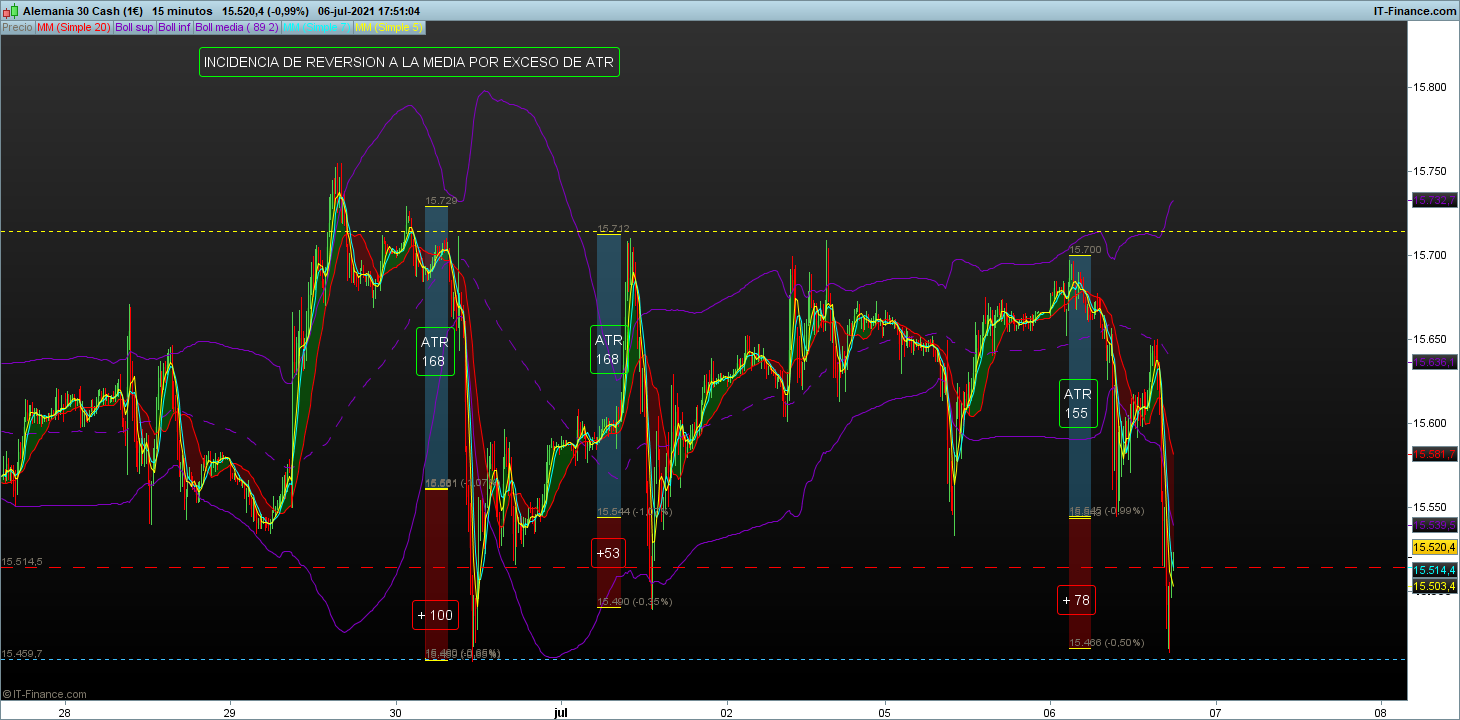Image resolution: width=1460 pixels, height=720 pixels.
Task: Select the INCIDENCIA DE REVERSION A LA MEDIA text box
Action: 410,62
